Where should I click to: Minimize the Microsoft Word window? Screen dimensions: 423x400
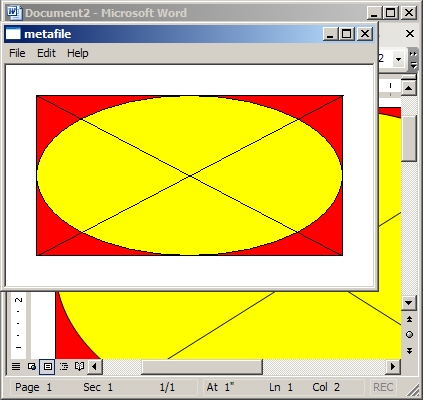(x=374, y=13)
